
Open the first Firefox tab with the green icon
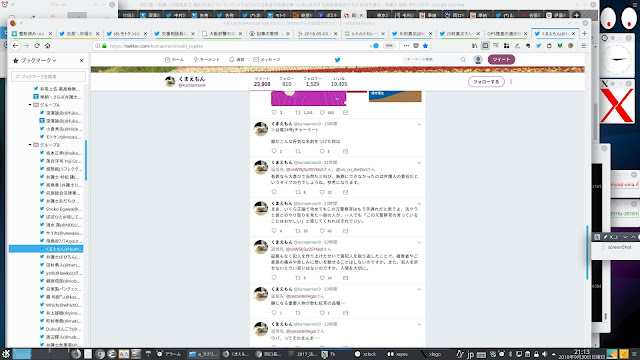[x=32, y=33]
